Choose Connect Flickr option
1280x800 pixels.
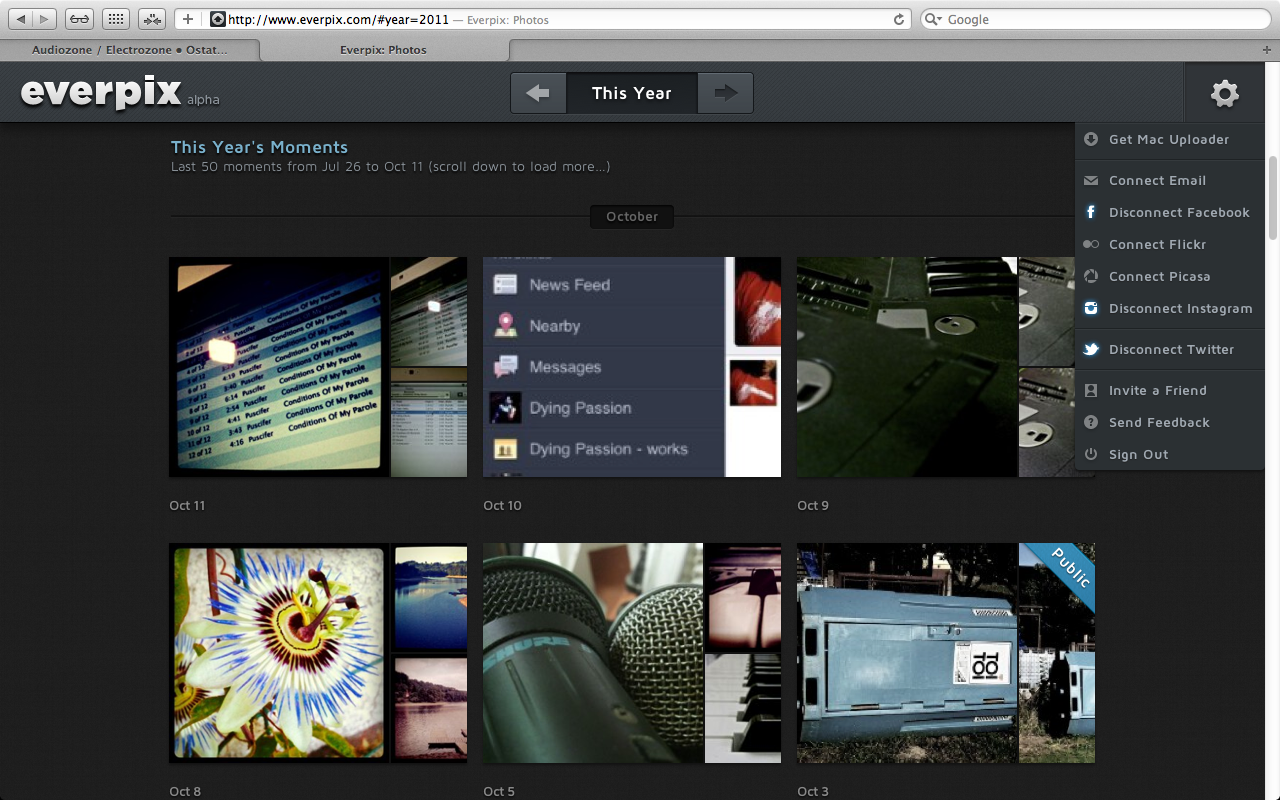pyautogui.click(x=1157, y=245)
